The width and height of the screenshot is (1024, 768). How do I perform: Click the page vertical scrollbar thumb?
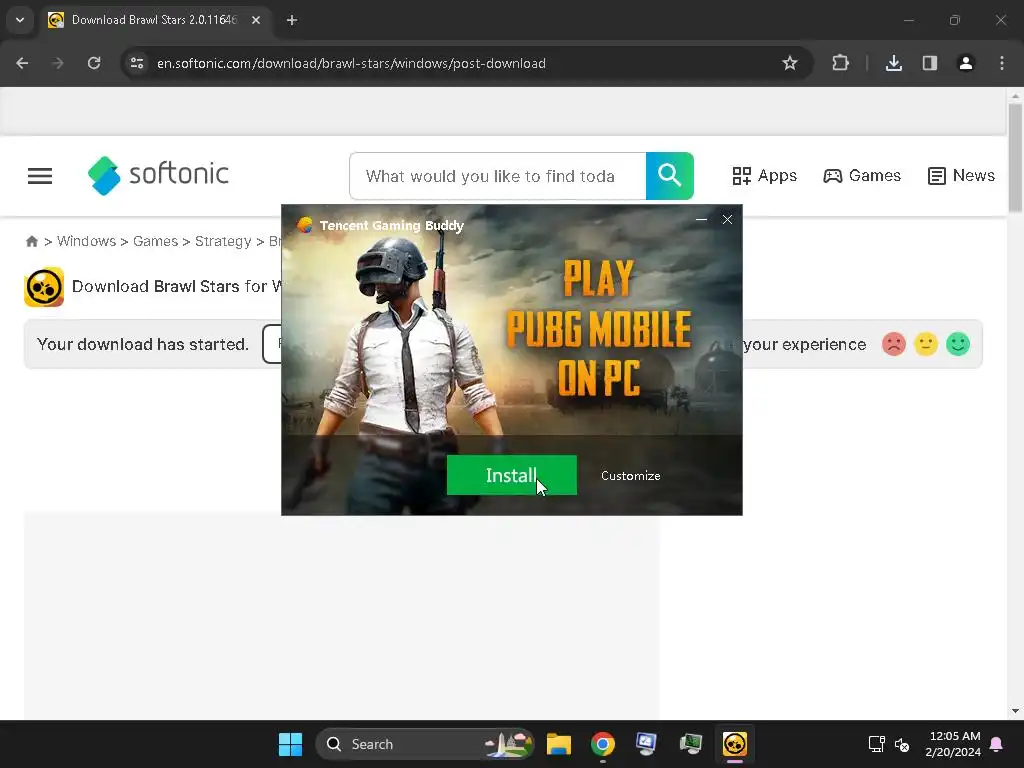tap(1015, 157)
